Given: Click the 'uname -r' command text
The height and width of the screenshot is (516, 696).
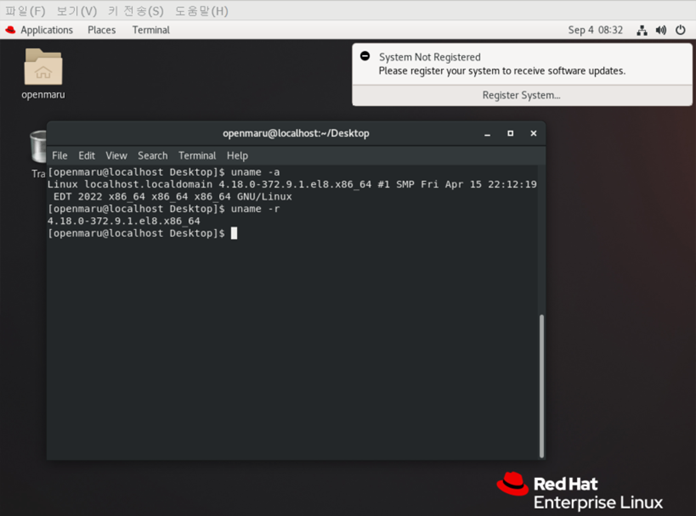Looking at the screenshot, I should pos(255,209).
